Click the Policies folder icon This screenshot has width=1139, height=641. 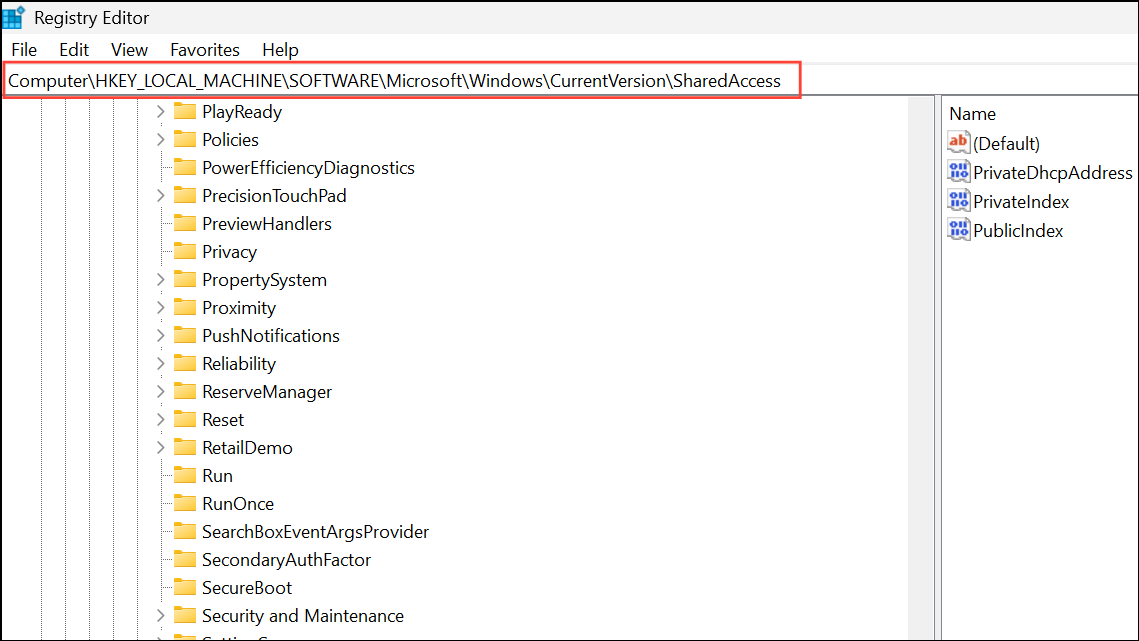coord(185,140)
